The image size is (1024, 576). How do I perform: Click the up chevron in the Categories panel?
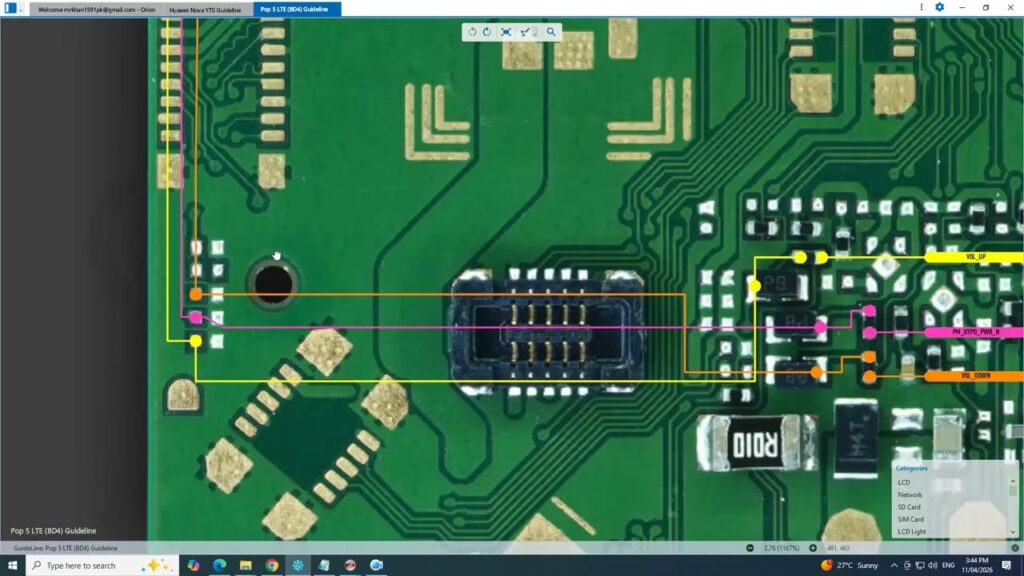coord(1013,482)
